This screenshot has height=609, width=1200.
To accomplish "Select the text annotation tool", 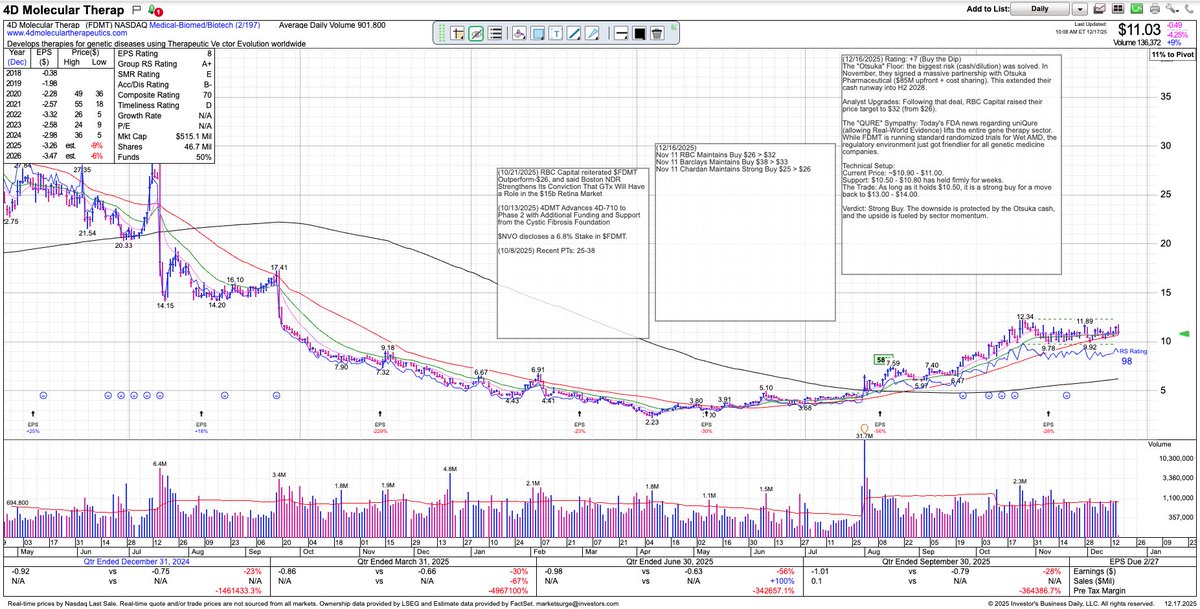I will [555, 33].
